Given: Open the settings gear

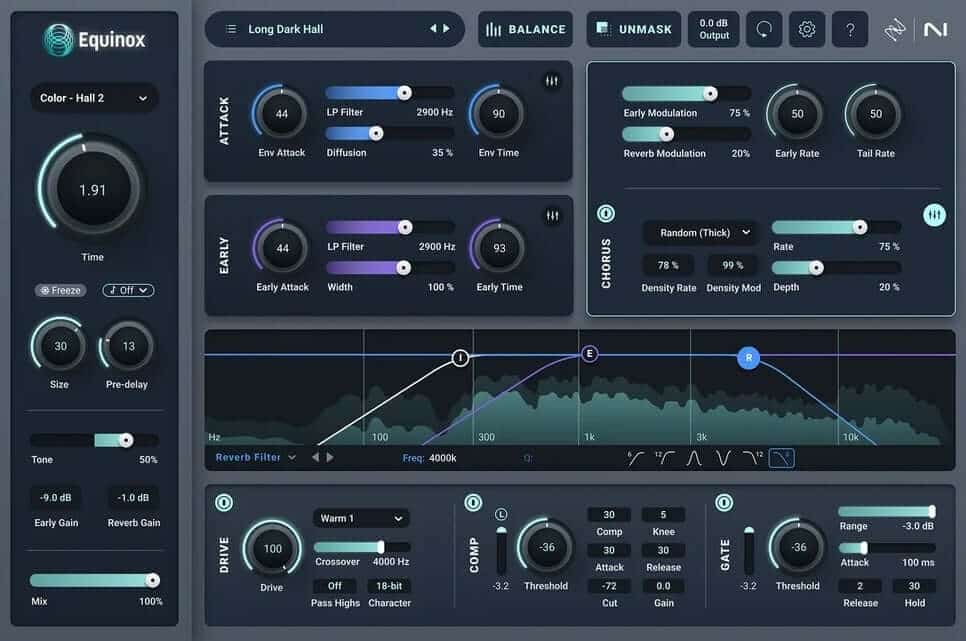Looking at the screenshot, I should [806, 29].
